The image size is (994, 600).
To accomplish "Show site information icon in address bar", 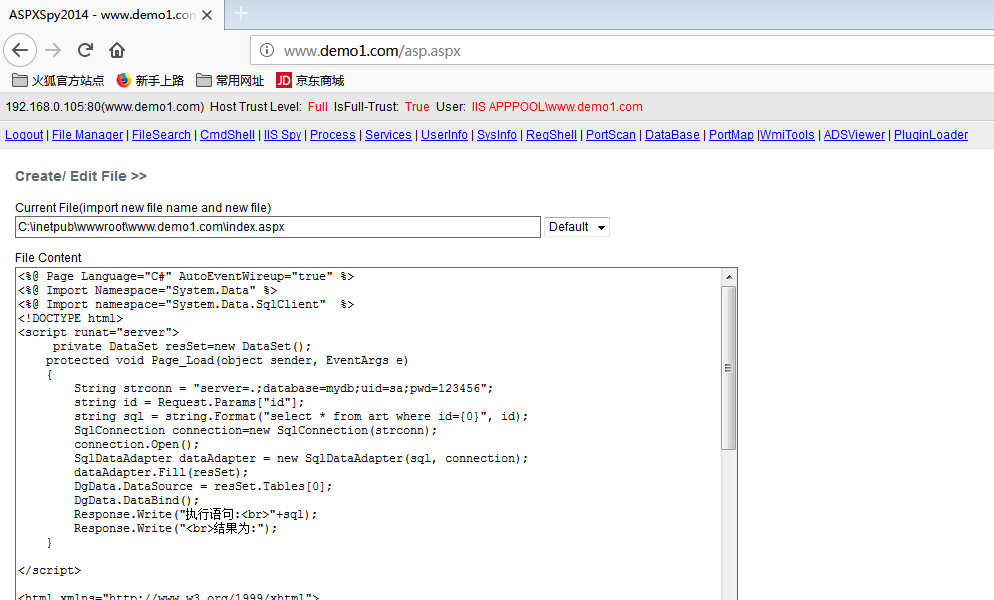I will coord(267,50).
